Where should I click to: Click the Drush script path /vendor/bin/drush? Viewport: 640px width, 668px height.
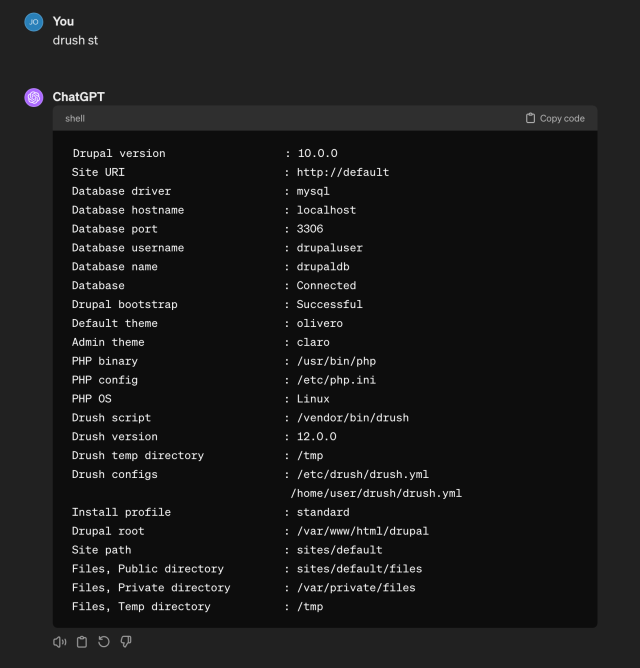click(353, 417)
